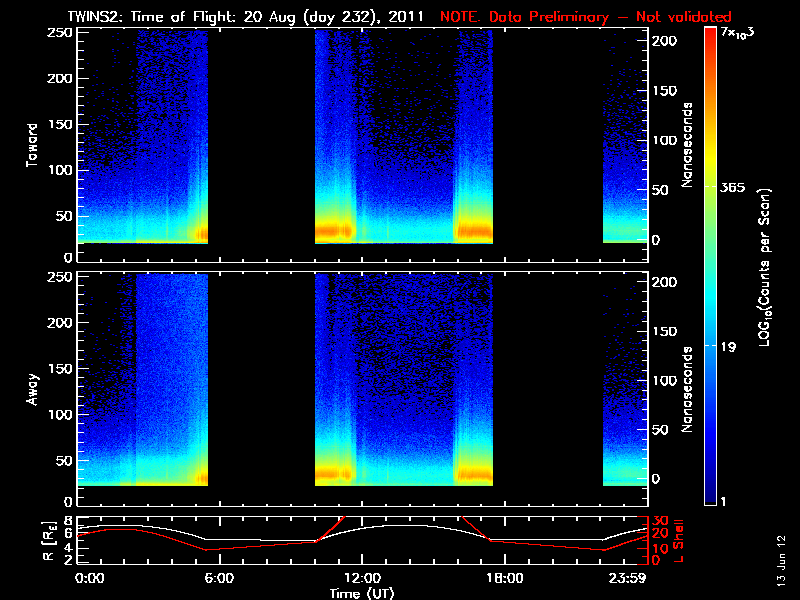Screen dimensions: 800x600
Task: Click the red 'L Shell' axis label
Action: pyautogui.click(x=680, y=539)
